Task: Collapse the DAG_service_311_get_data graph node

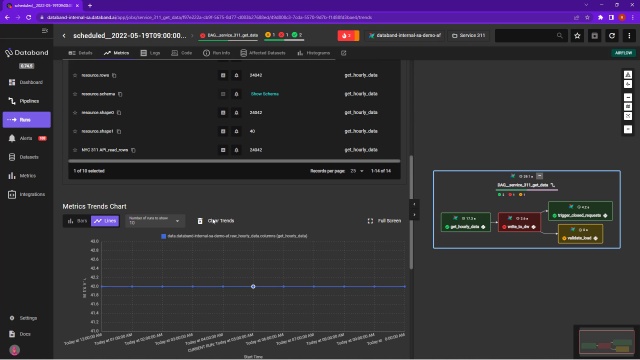Action: pyautogui.click(x=540, y=176)
